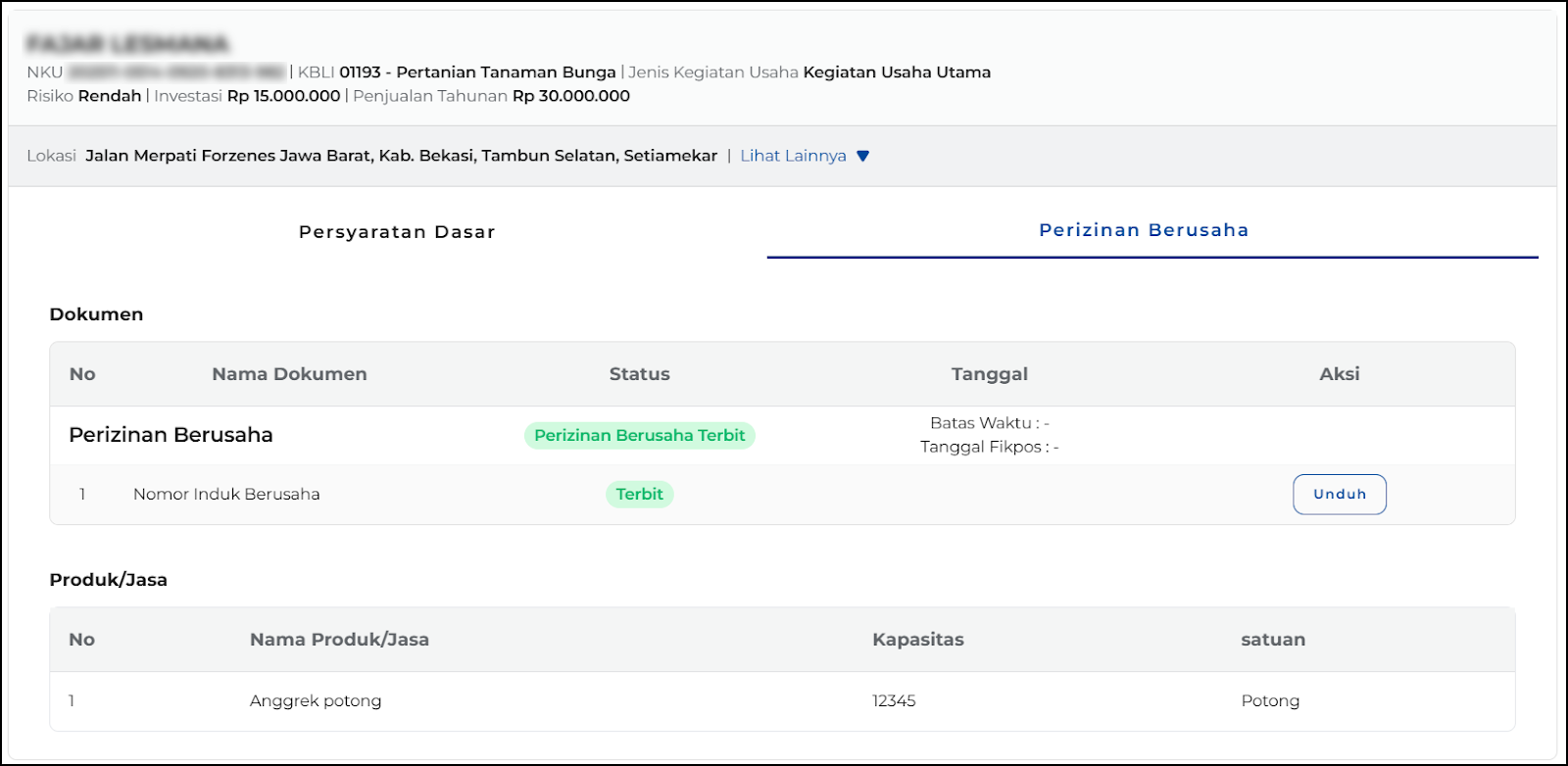
Task: Expand the Lihat Lainnya arrow icon
Action: (x=862, y=157)
